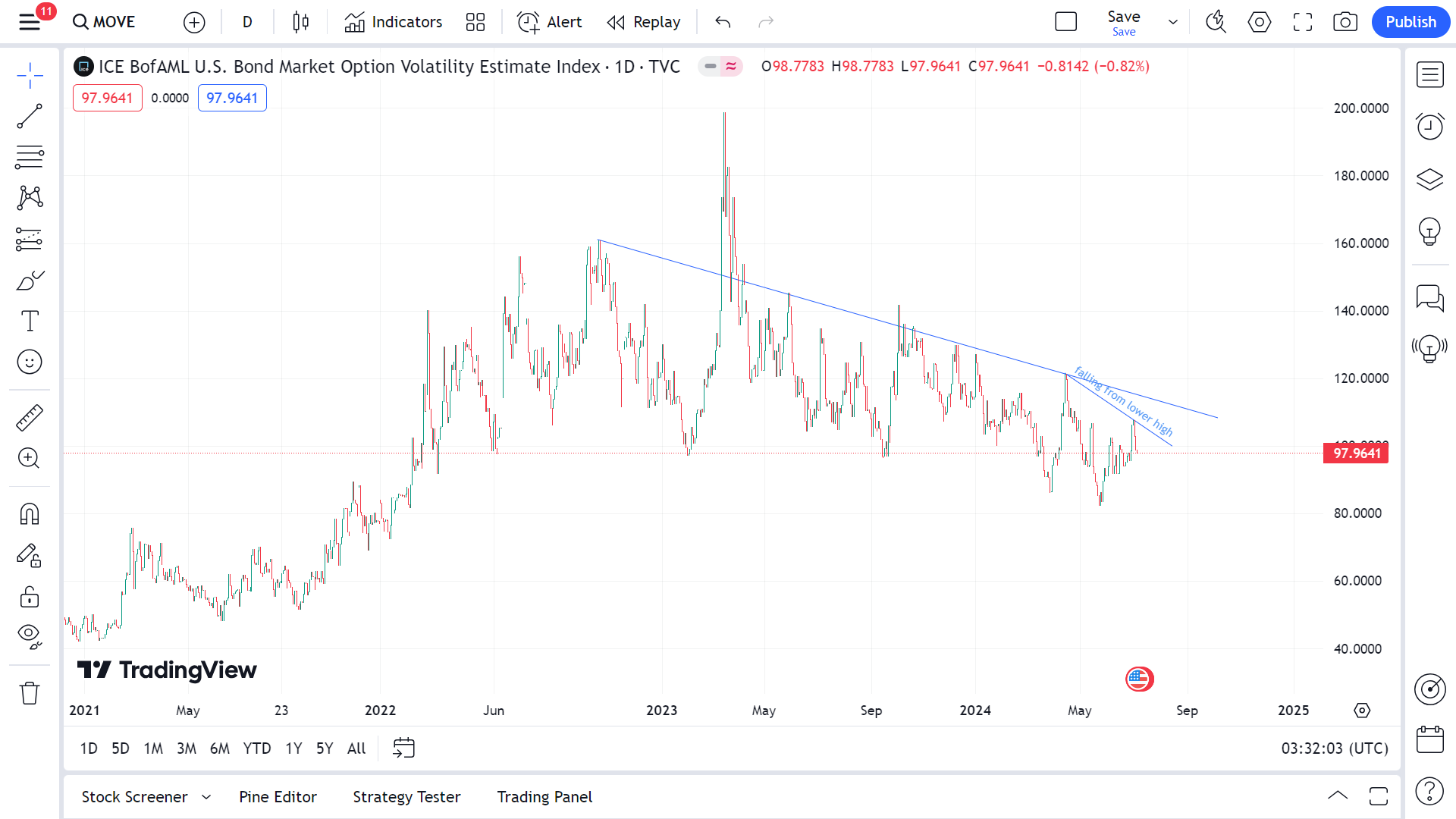Open the patterns drawing tools
1456x819 pixels.
[x=30, y=198]
